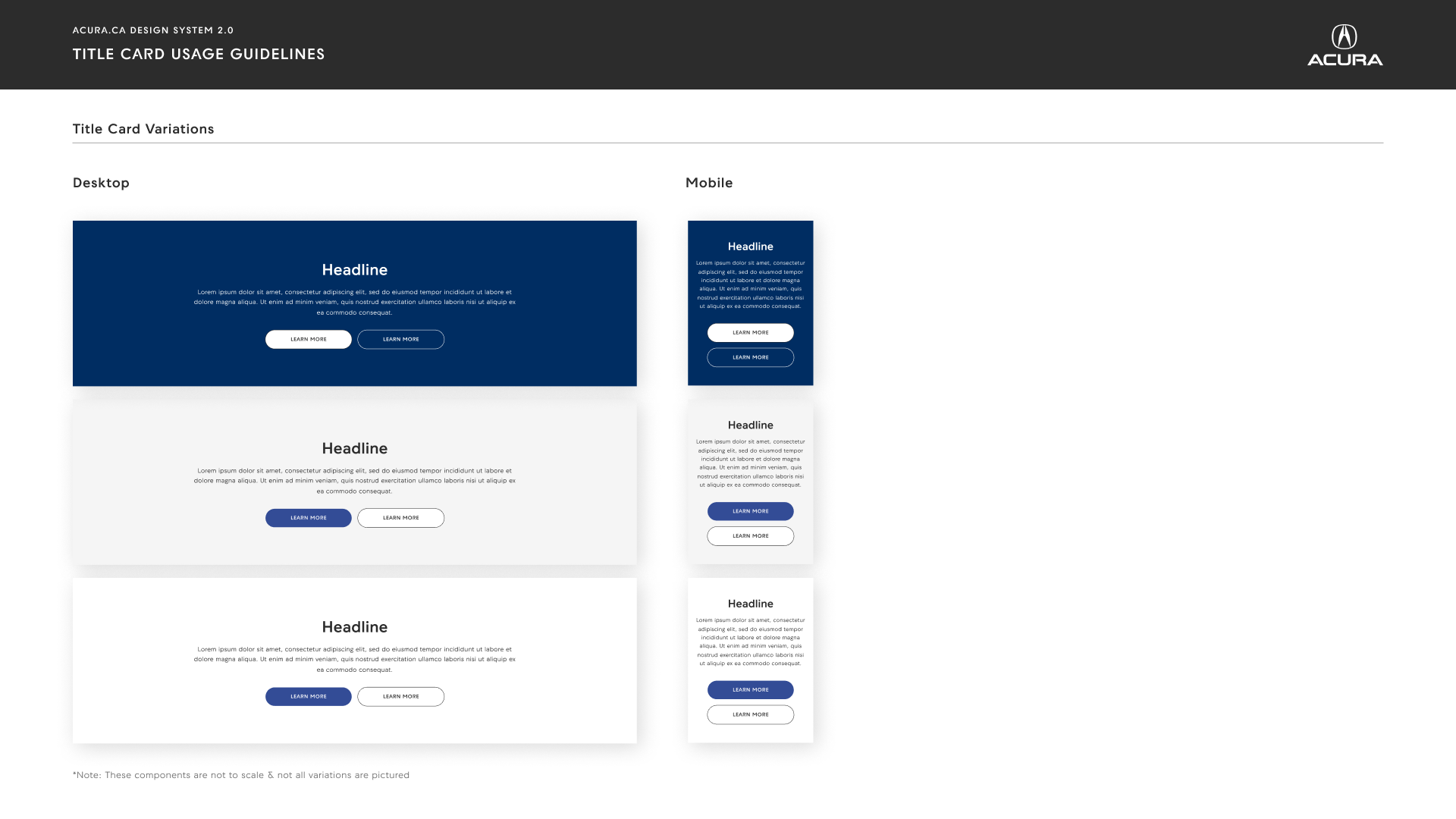Click the outlined LEARN MORE button on the navy mobile card

point(751,357)
